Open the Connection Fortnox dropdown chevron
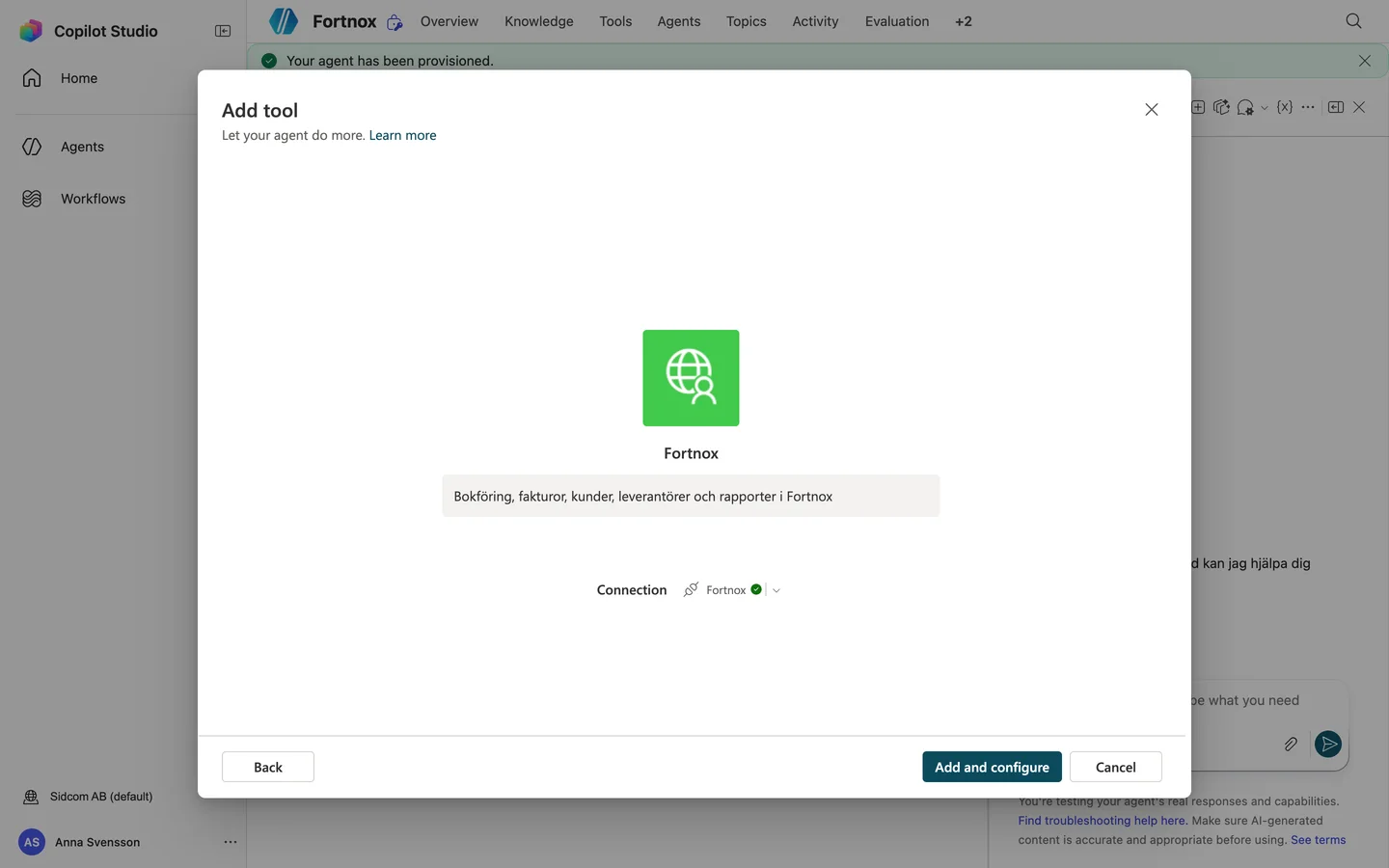This screenshot has width=1389, height=868. pos(776,590)
